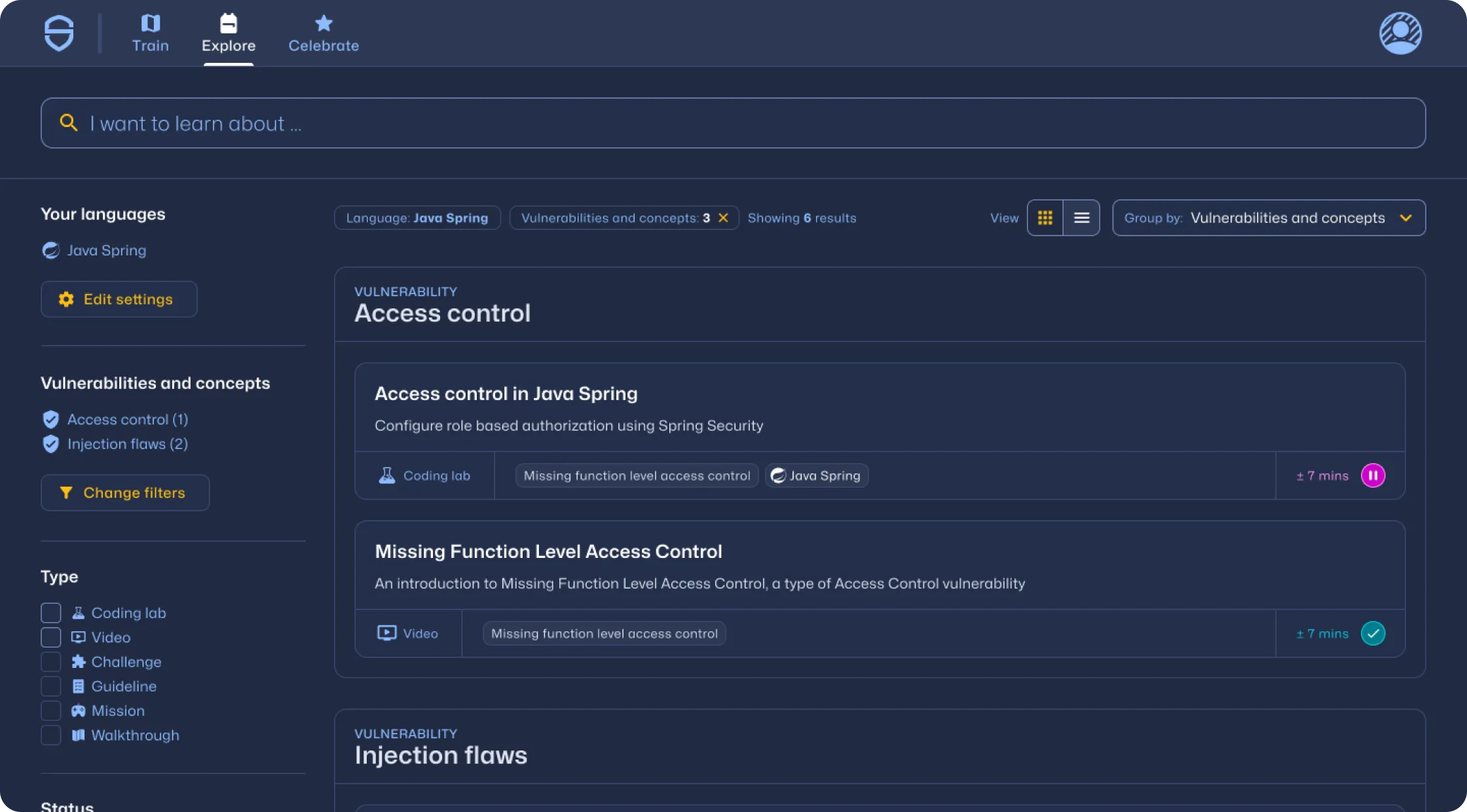Click the shield logo in the top bar
Image resolution: width=1467 pixels, height=812 pixels.
pyautogui.click(x=58, y=33)
